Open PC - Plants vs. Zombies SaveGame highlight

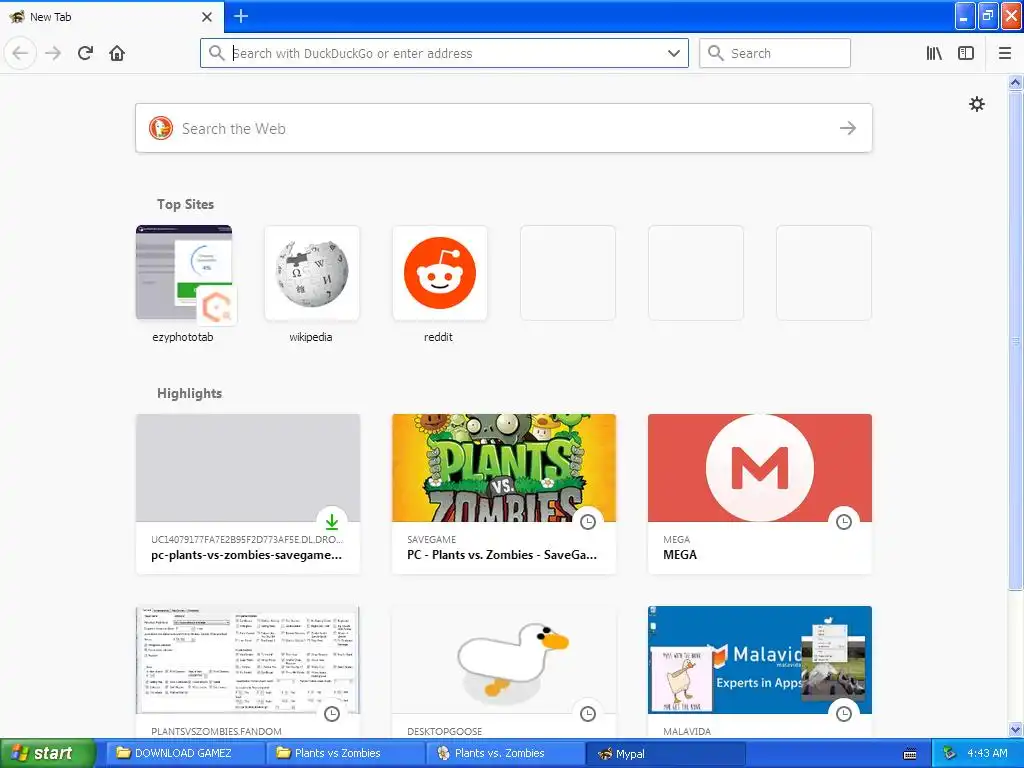tap(504, 494)
